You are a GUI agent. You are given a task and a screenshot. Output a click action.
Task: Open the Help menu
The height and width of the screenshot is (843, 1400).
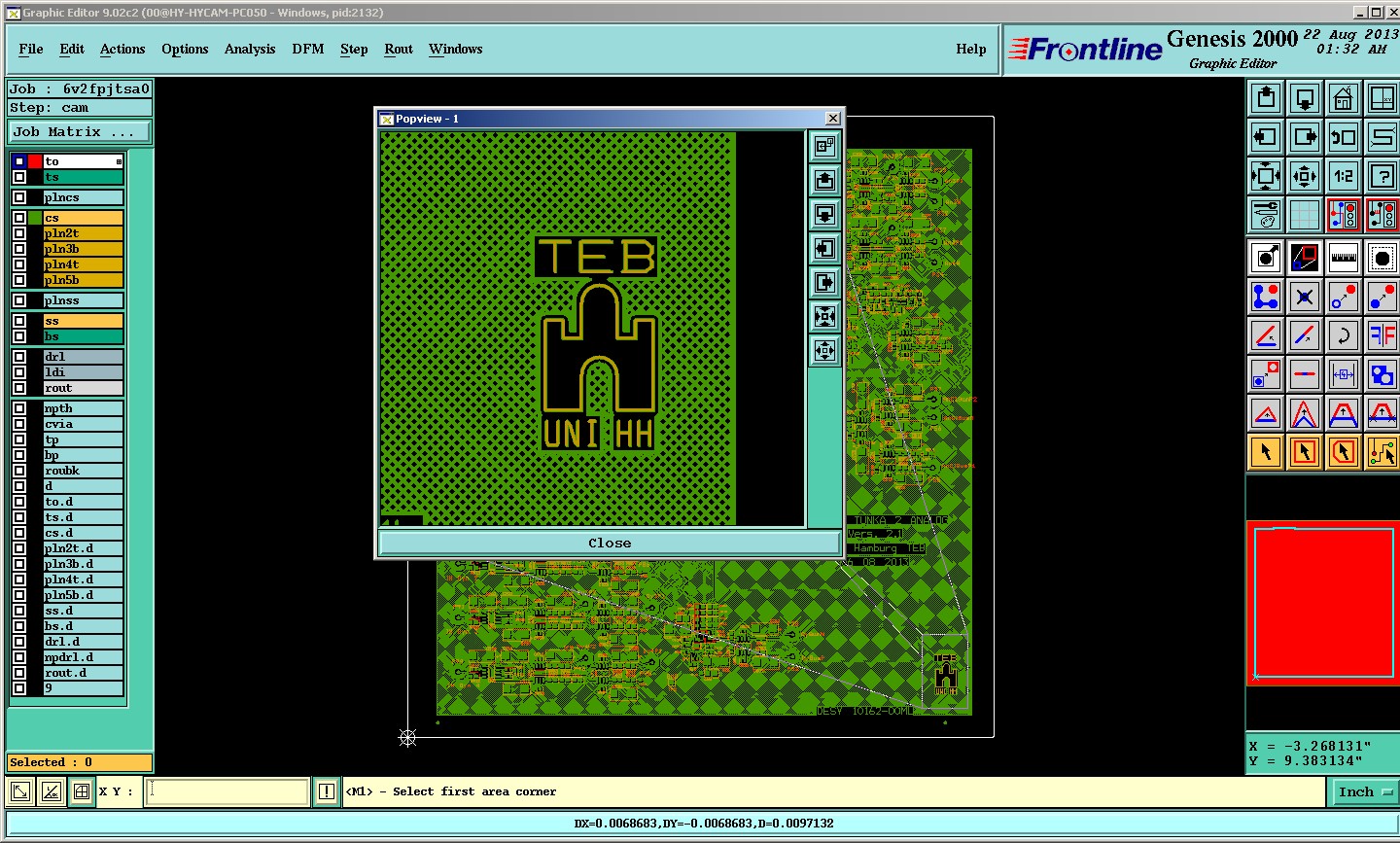(971, 49)
